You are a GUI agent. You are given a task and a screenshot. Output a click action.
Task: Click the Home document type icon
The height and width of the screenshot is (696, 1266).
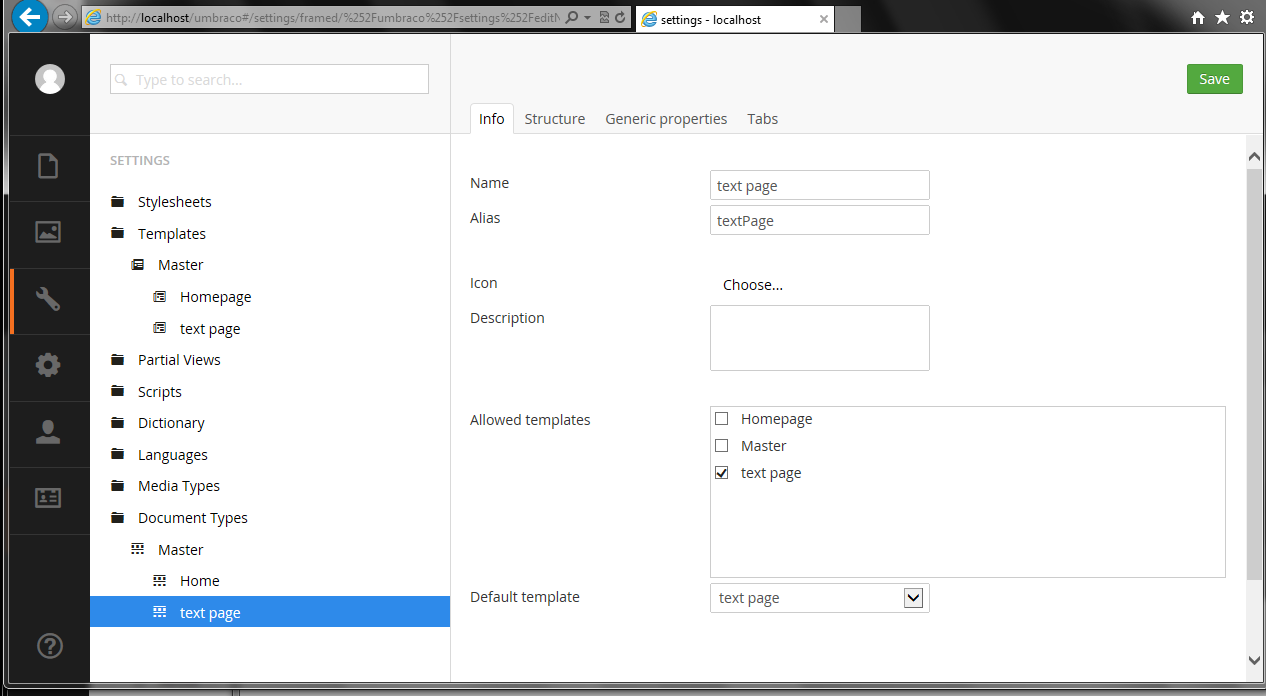pos(159,581)
